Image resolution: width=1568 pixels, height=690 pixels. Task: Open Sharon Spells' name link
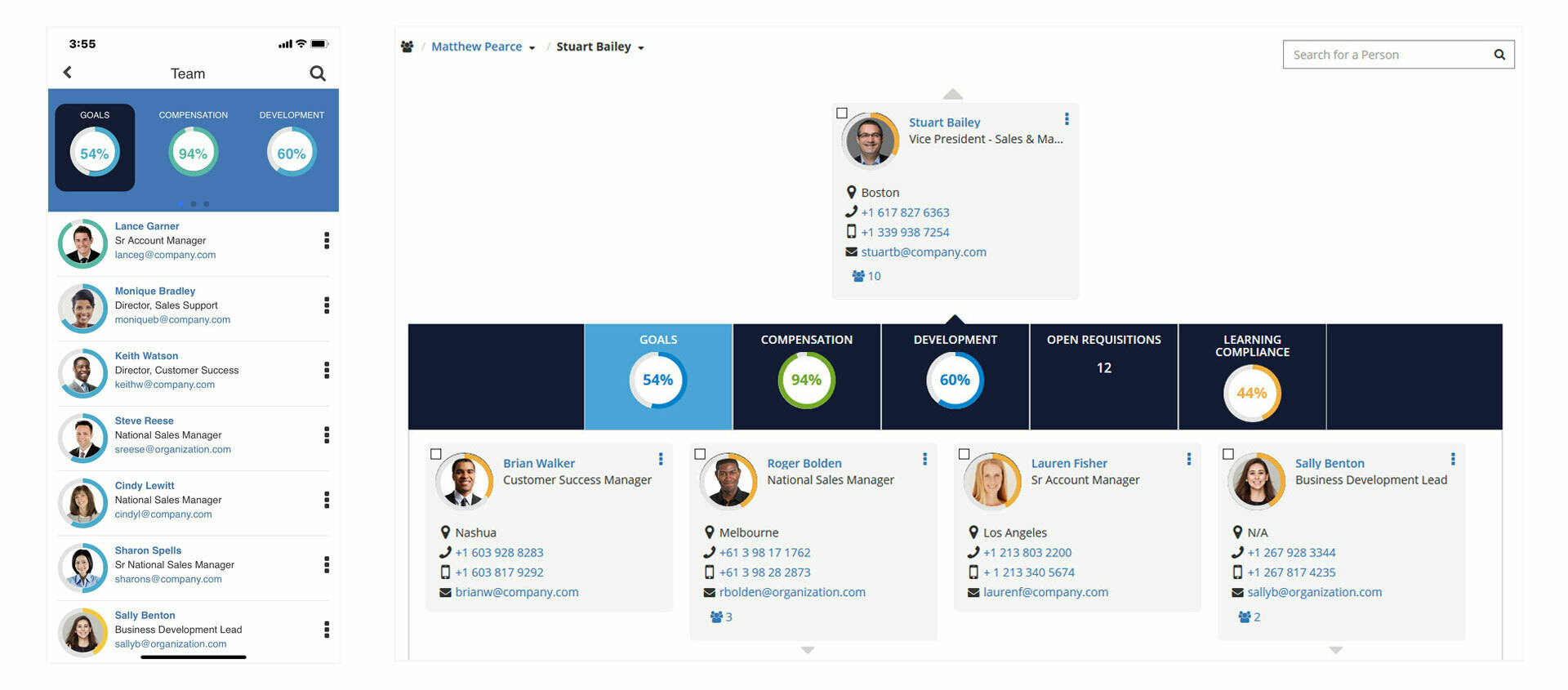(148, 550)
